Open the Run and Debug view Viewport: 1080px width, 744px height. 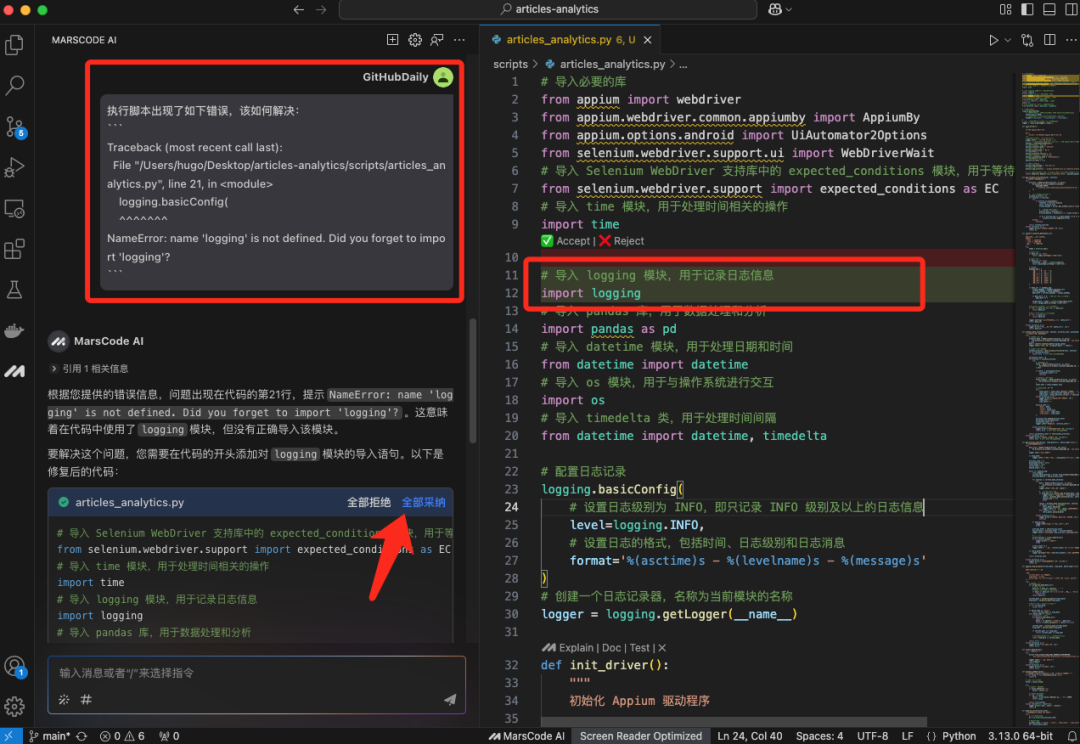[x=14, y=167]
